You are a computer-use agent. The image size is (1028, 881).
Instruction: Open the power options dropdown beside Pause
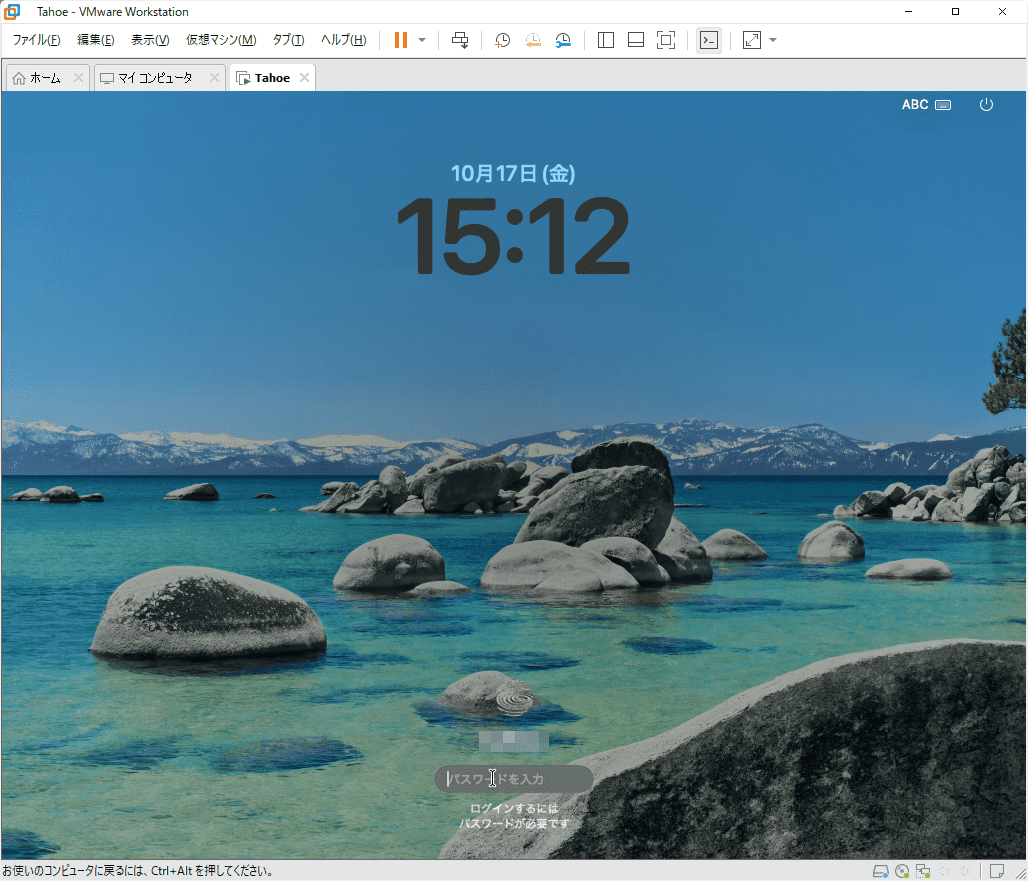[422, 40]
